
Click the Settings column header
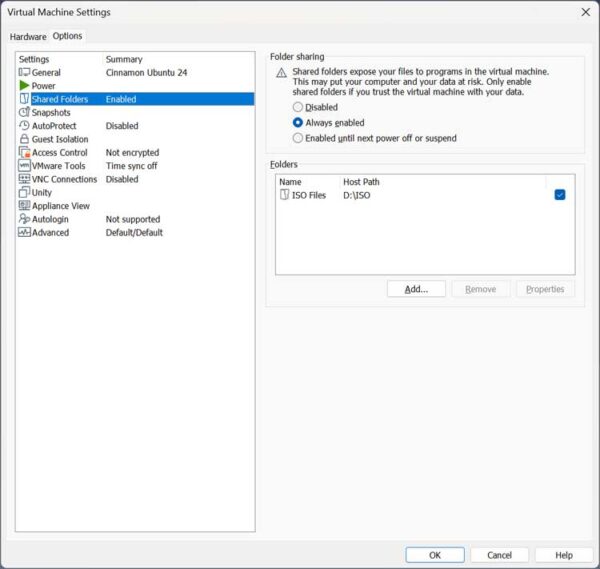34,59
